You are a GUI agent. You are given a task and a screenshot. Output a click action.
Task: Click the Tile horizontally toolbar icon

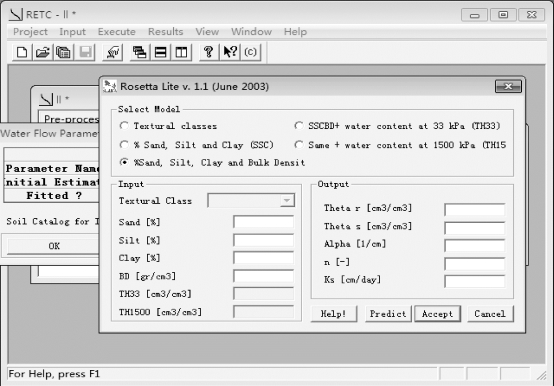point(160,53)
